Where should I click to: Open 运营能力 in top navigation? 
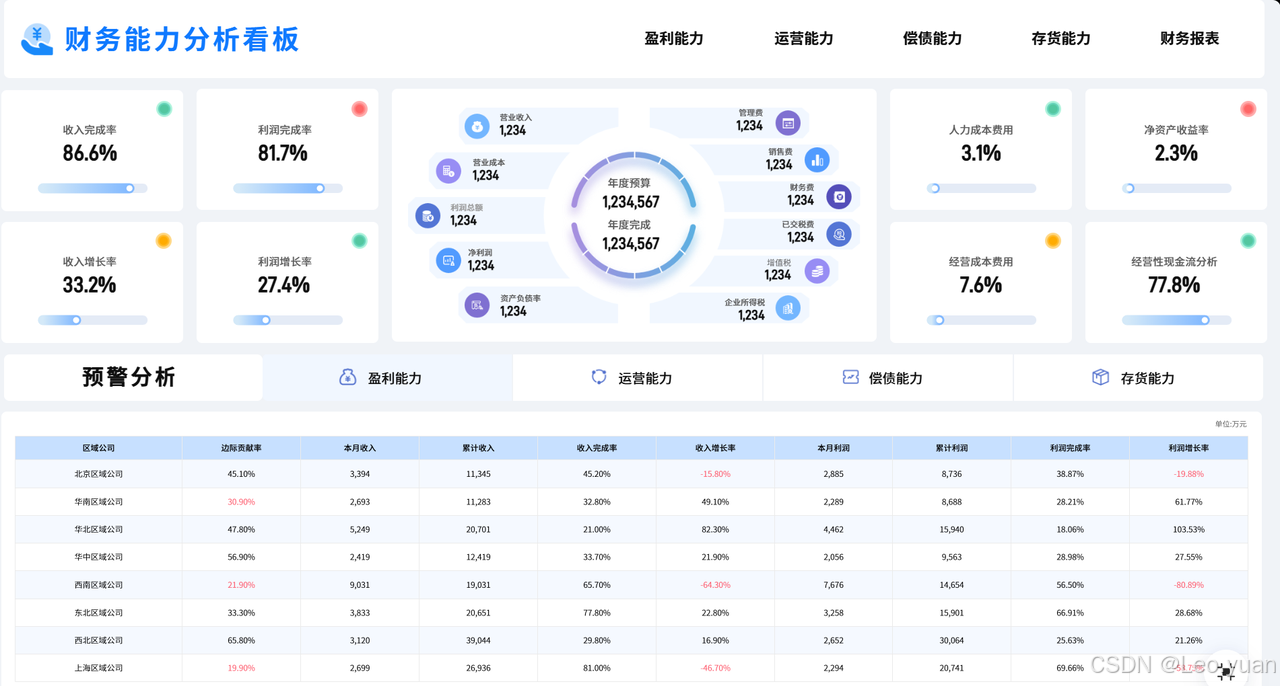click(x=804, y=39)
